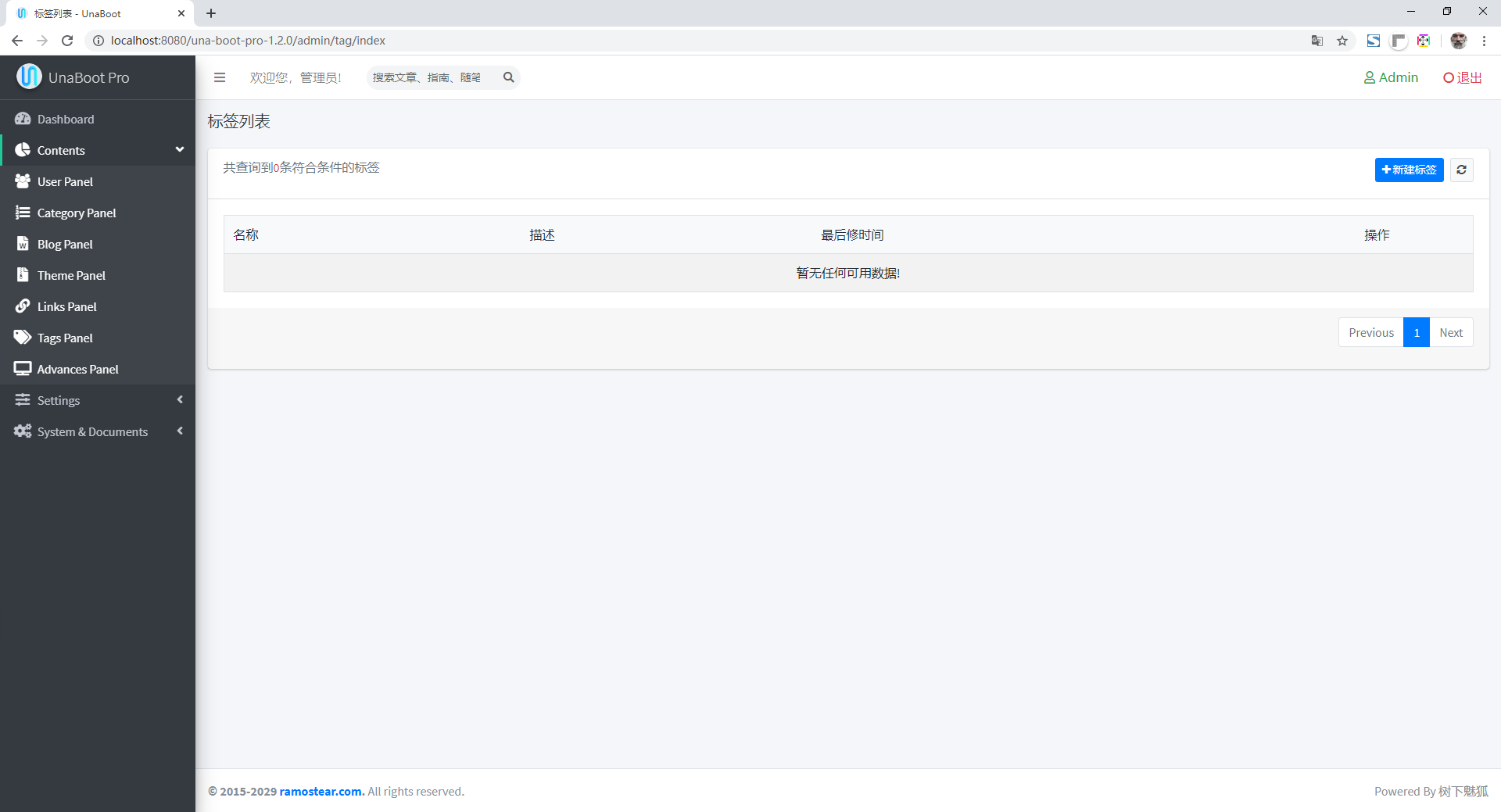Expand System & Documents menu arrow

180,431
